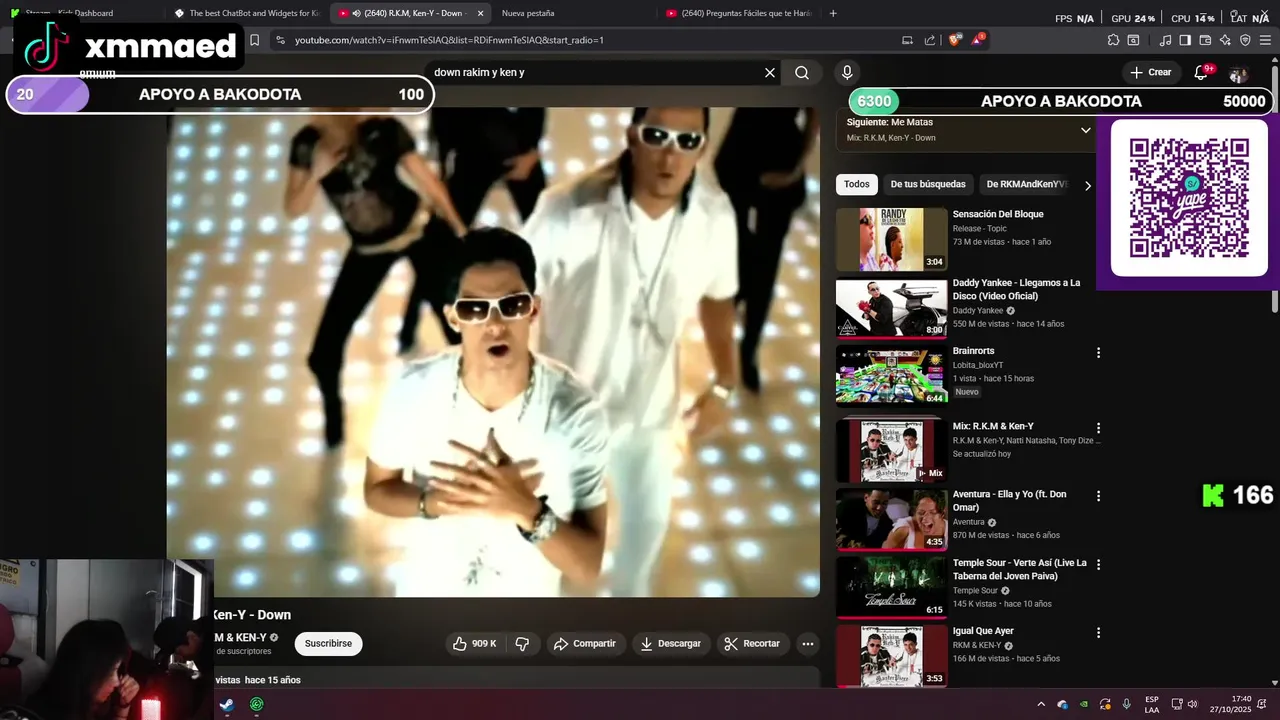The height and width of the screenshot is (720, 1280).
Task: Click the playing video frame to pause
Action: tap(493, 352)
